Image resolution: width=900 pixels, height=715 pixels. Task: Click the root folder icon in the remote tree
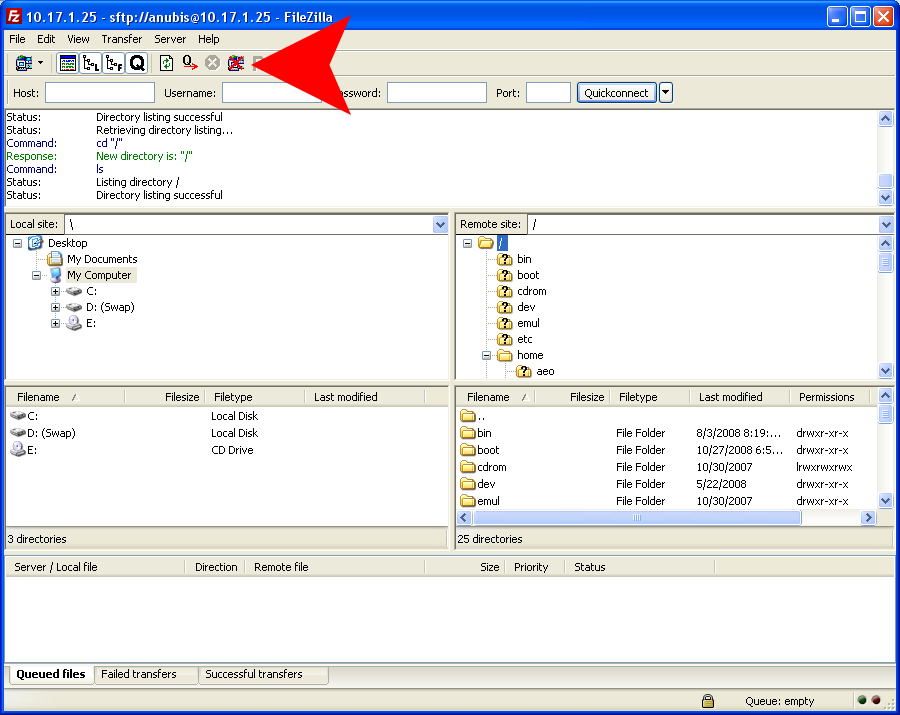486,243
